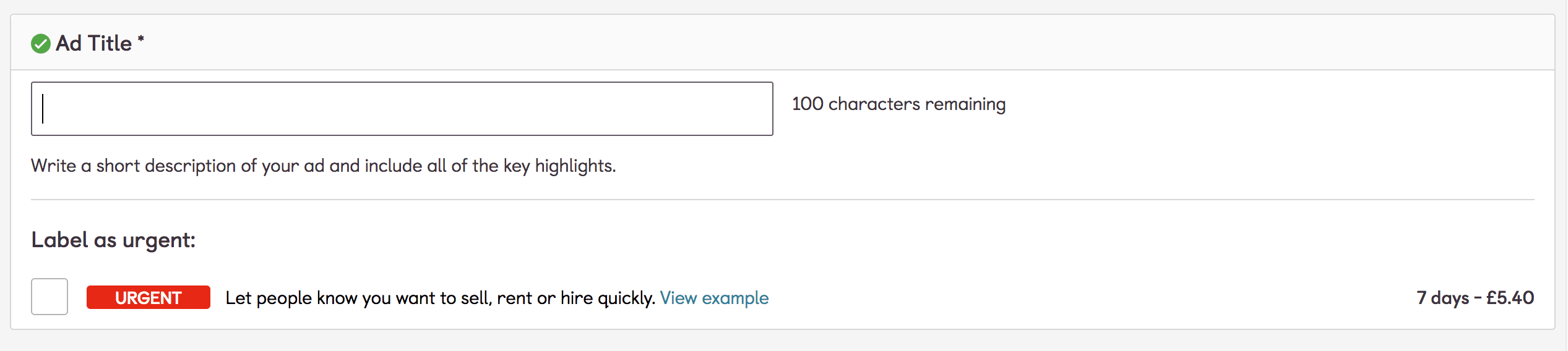Click the grey page background below the panel
The height and width of the screenshot is (351, 1568).
pyautogui.click(x=782, y=341)
